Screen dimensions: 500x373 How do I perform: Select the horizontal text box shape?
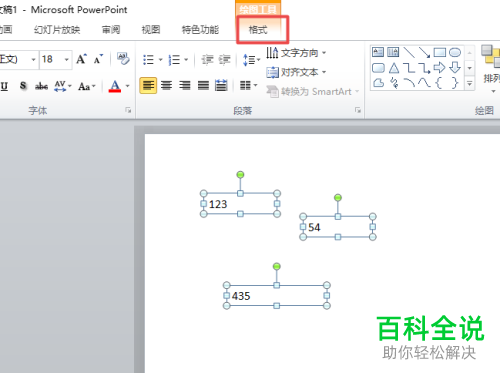point(378,52)
